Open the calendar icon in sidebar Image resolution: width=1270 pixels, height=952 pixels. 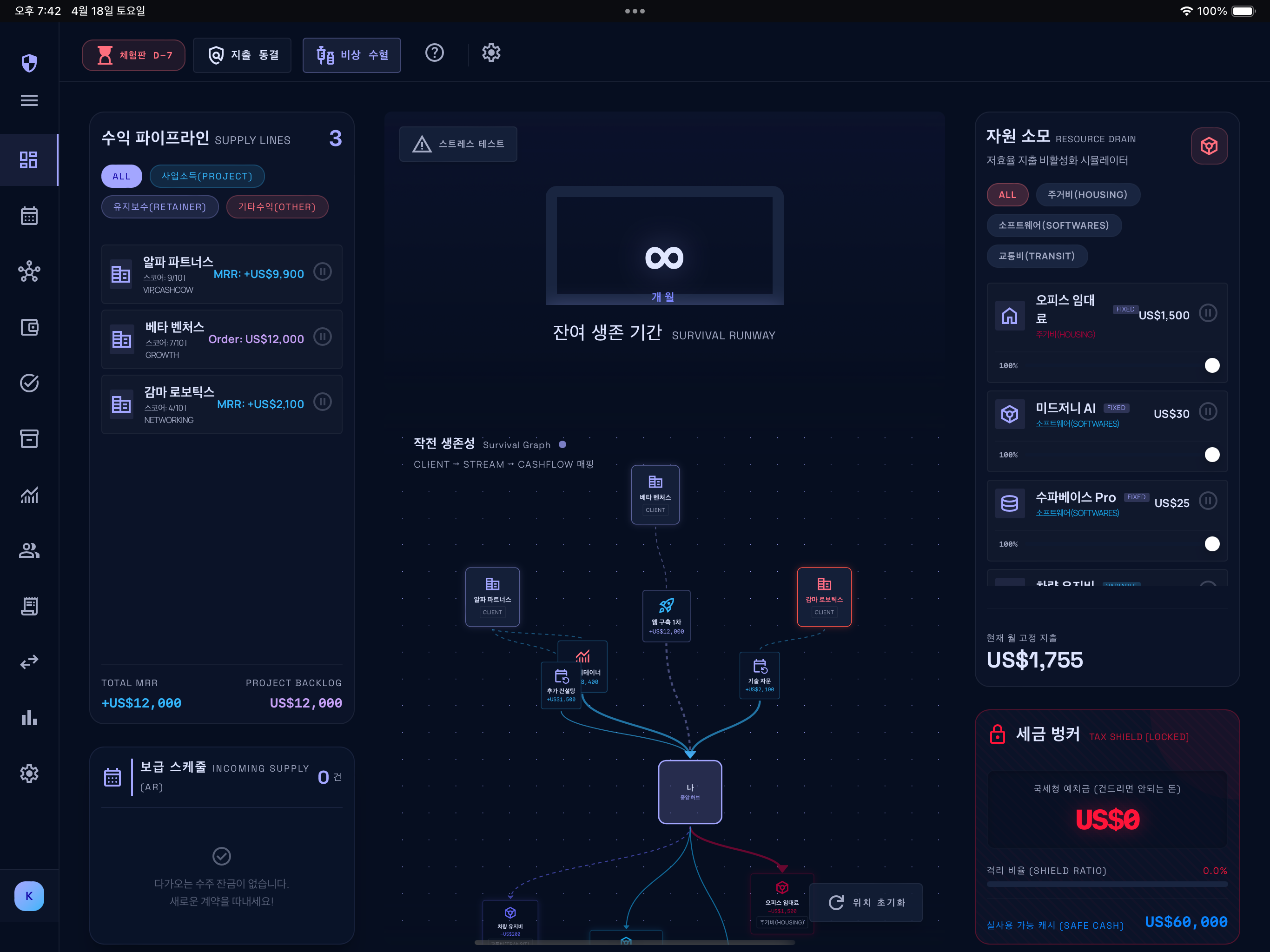point(29,216)
